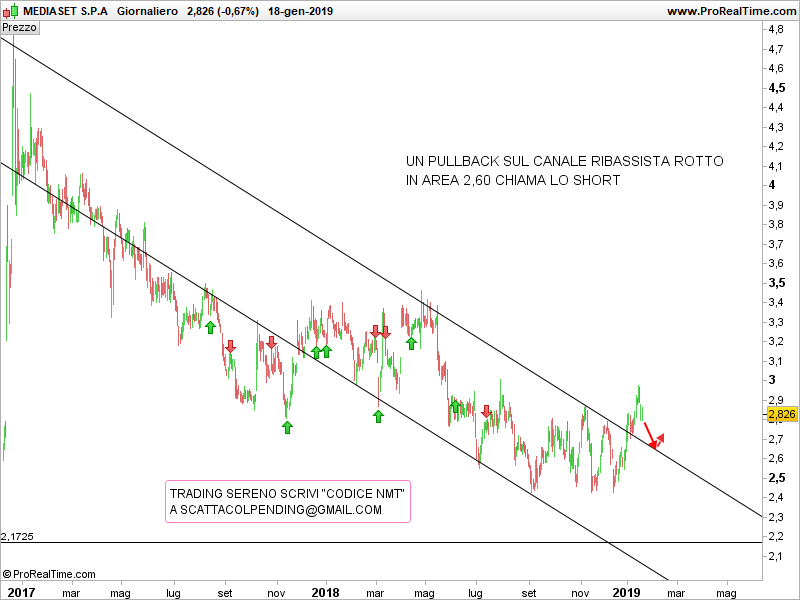Click the 3,3 value on price axis
The width and height of the screenshot is (800, 600).
776,322
